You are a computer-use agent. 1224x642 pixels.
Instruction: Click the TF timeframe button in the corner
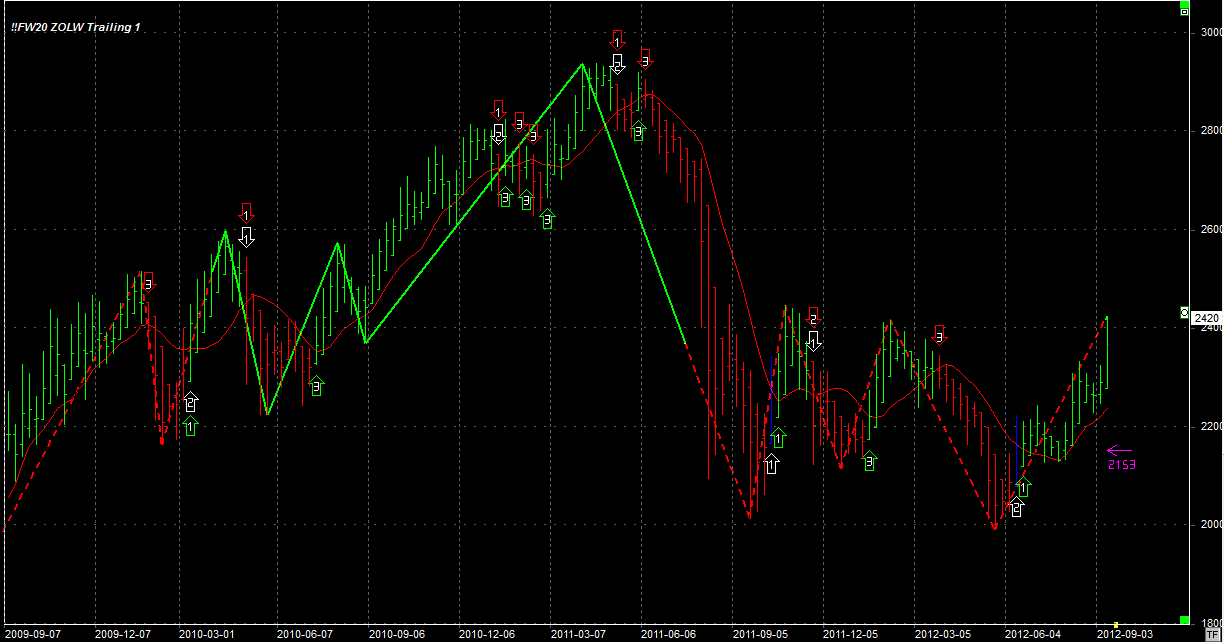tap(1213, 633)
